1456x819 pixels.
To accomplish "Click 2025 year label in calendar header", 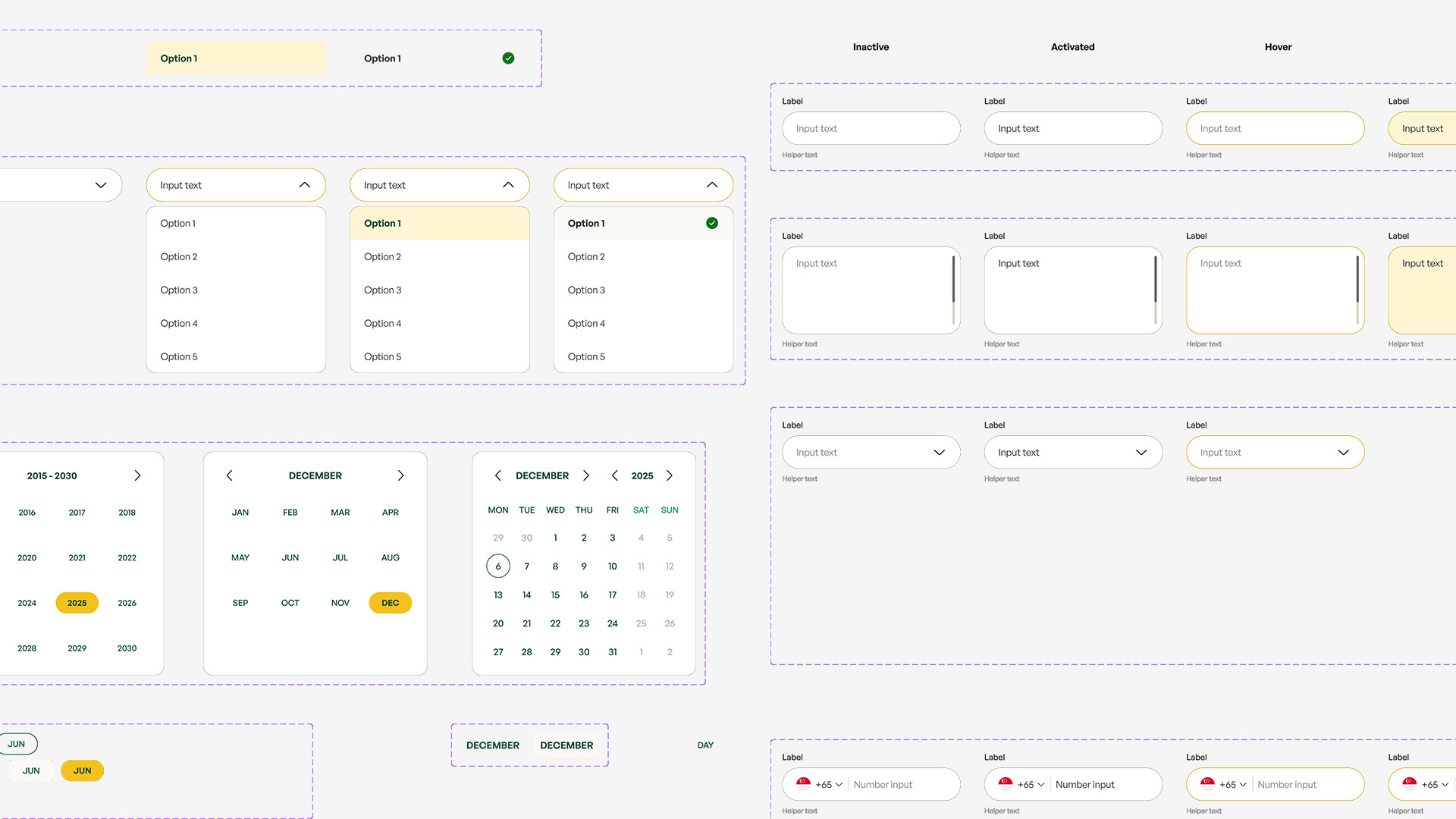I will pyautogui.click(x=642, y=475).
